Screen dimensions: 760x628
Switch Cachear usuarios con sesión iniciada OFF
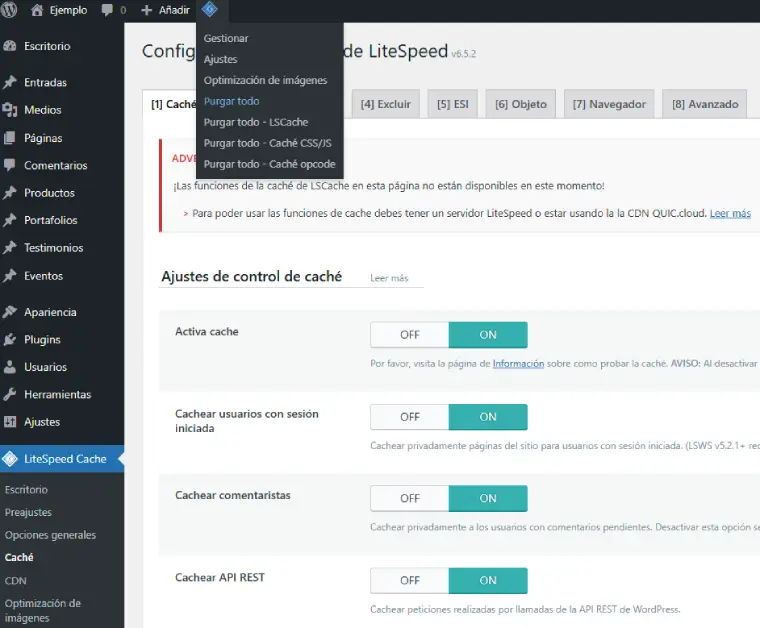[x=410, y=417]
